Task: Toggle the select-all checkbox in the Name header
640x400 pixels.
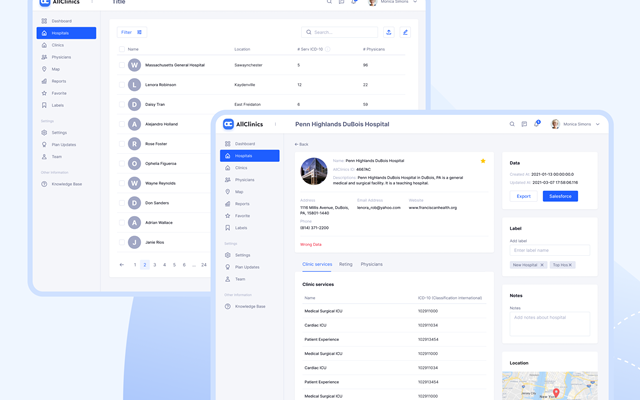Action: [122, 49]
